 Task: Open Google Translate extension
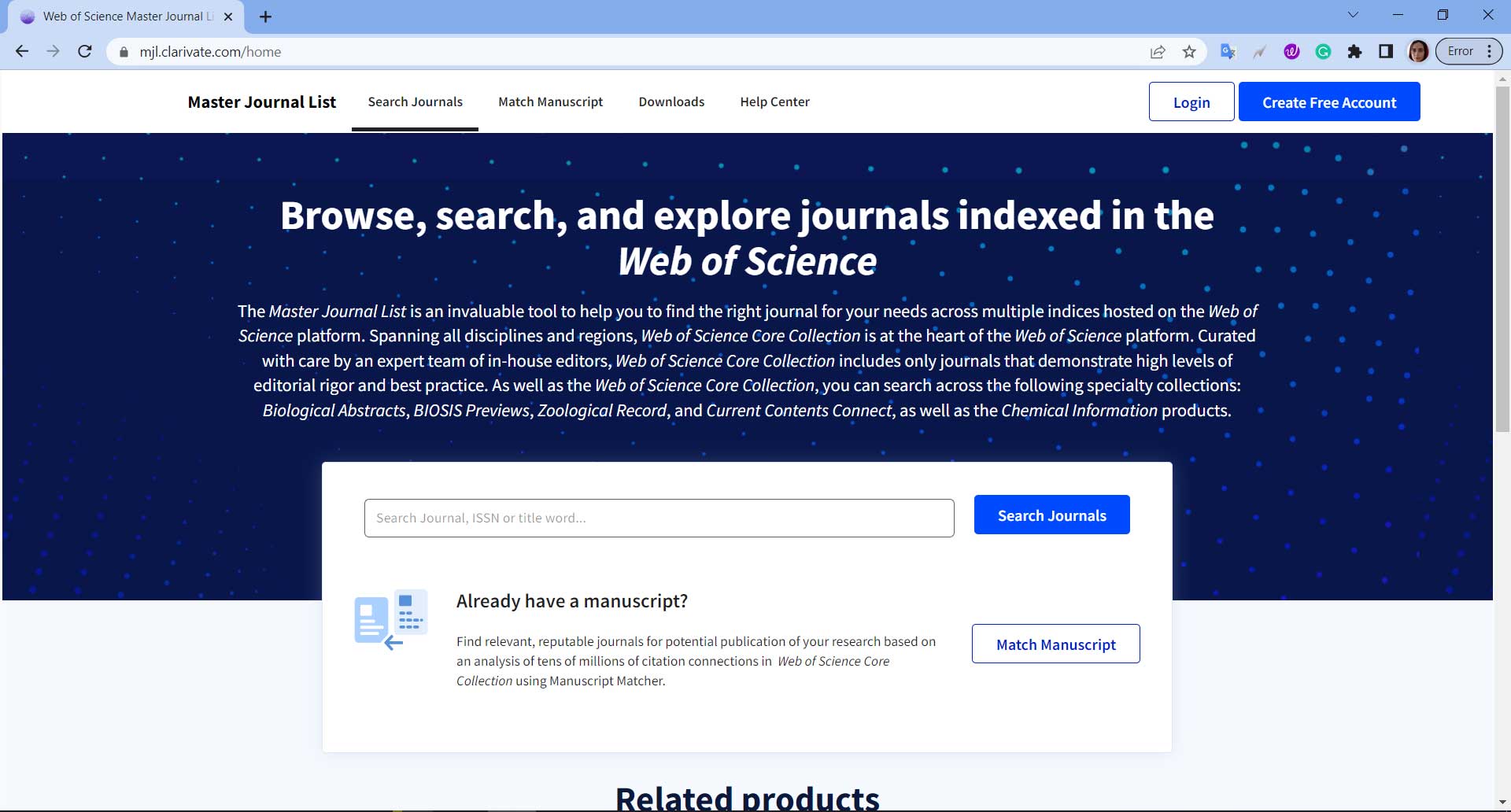(1228, 51)
